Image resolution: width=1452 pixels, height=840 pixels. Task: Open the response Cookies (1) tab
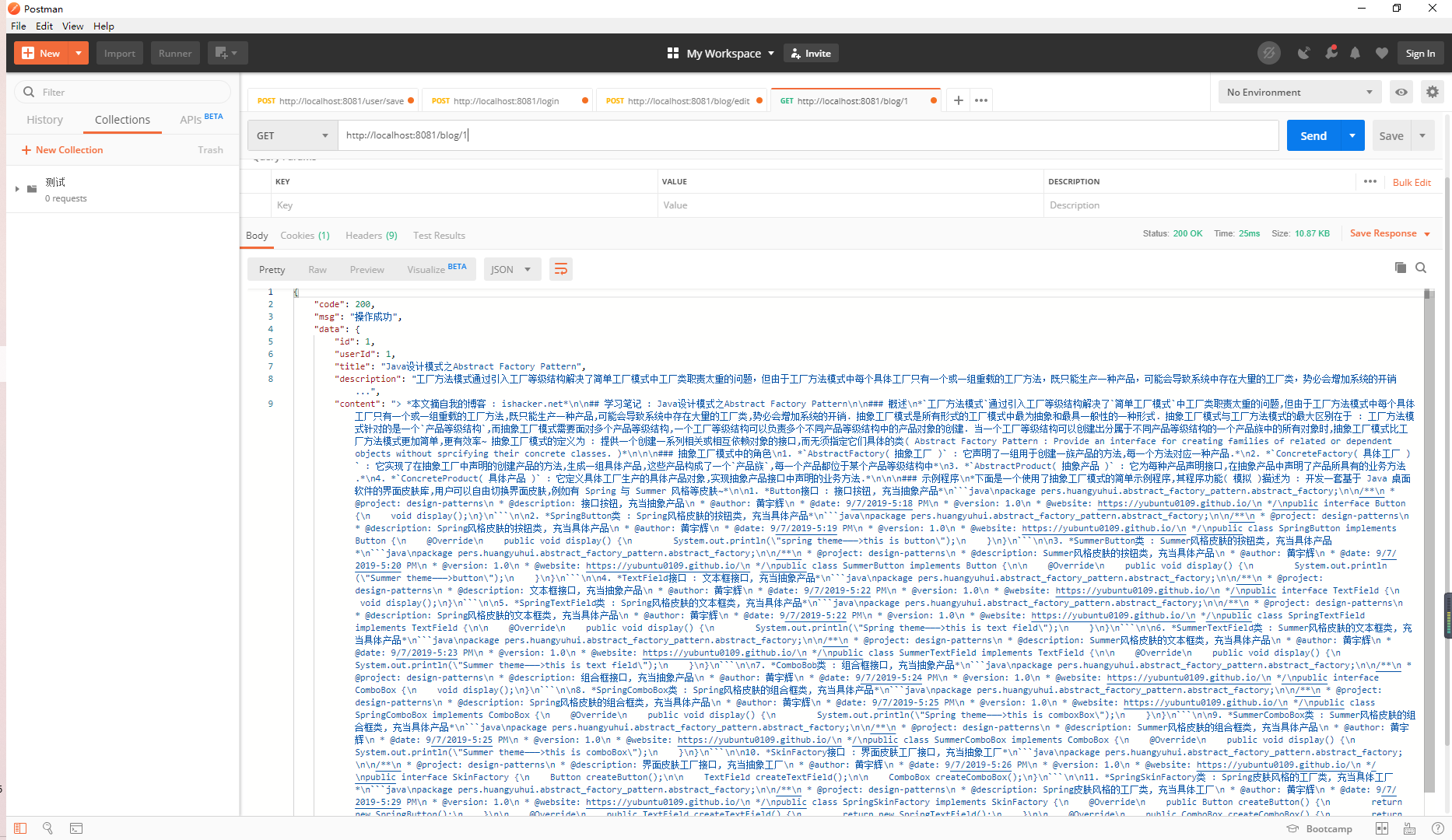305,235
